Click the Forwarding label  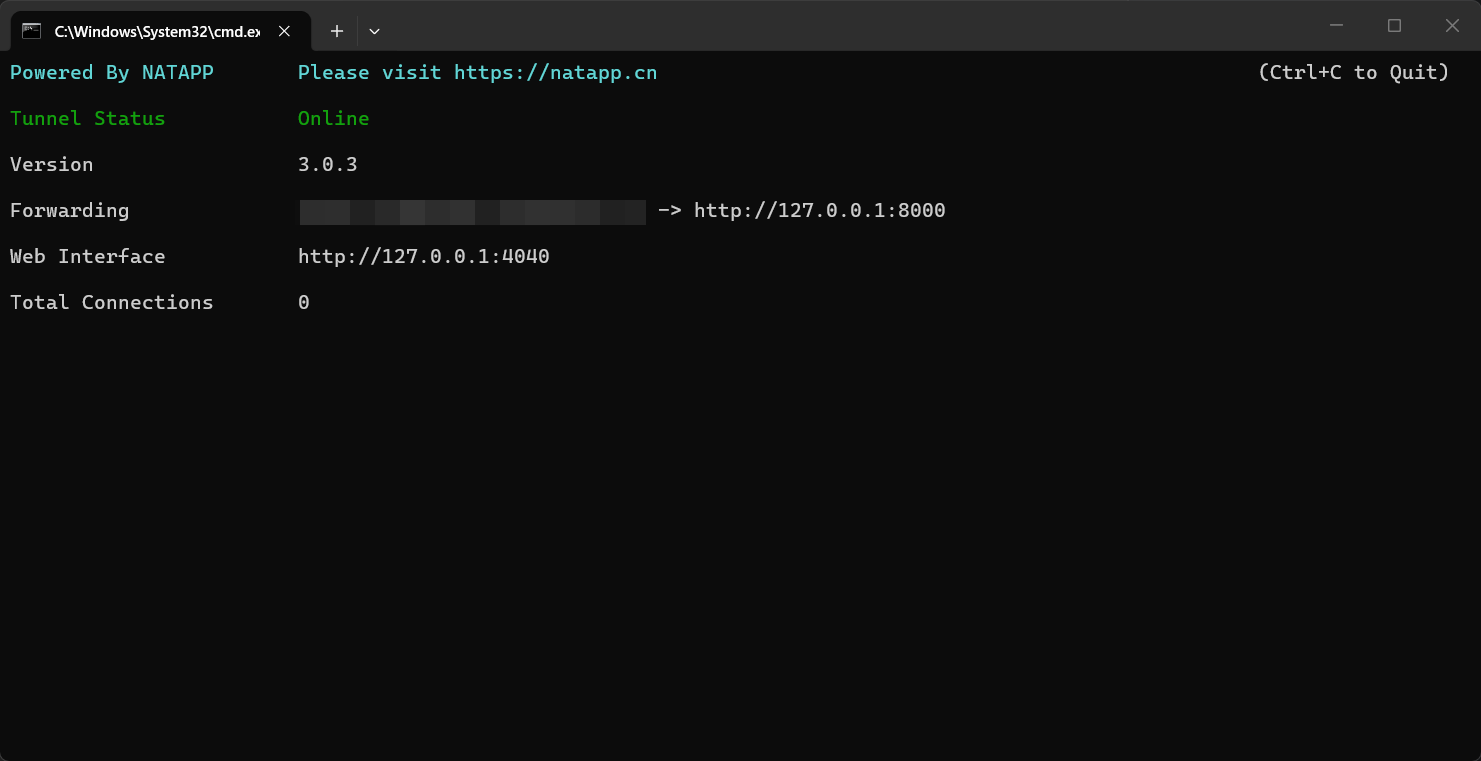70,211
